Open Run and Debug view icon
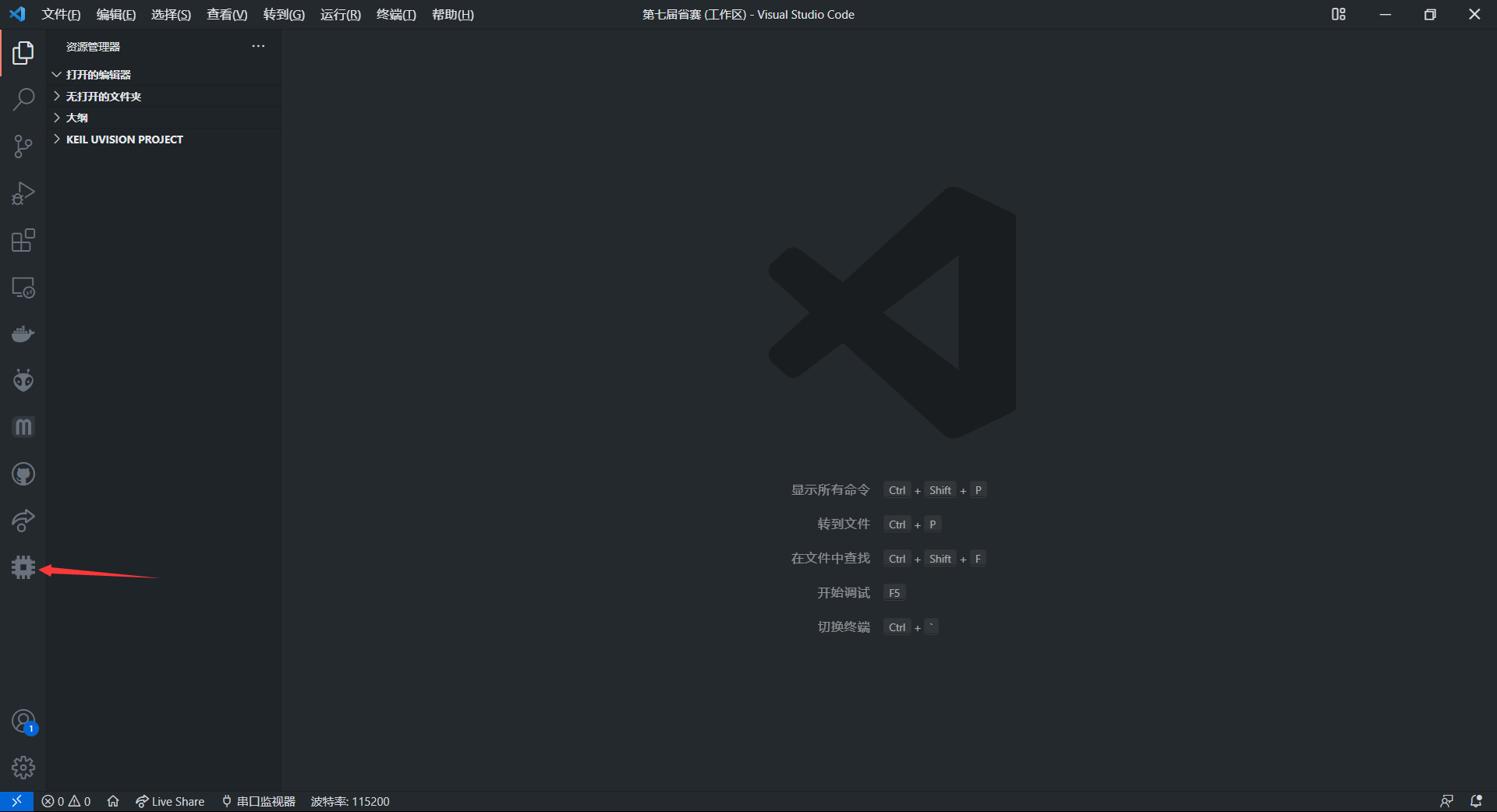 [x=23, y=193]
